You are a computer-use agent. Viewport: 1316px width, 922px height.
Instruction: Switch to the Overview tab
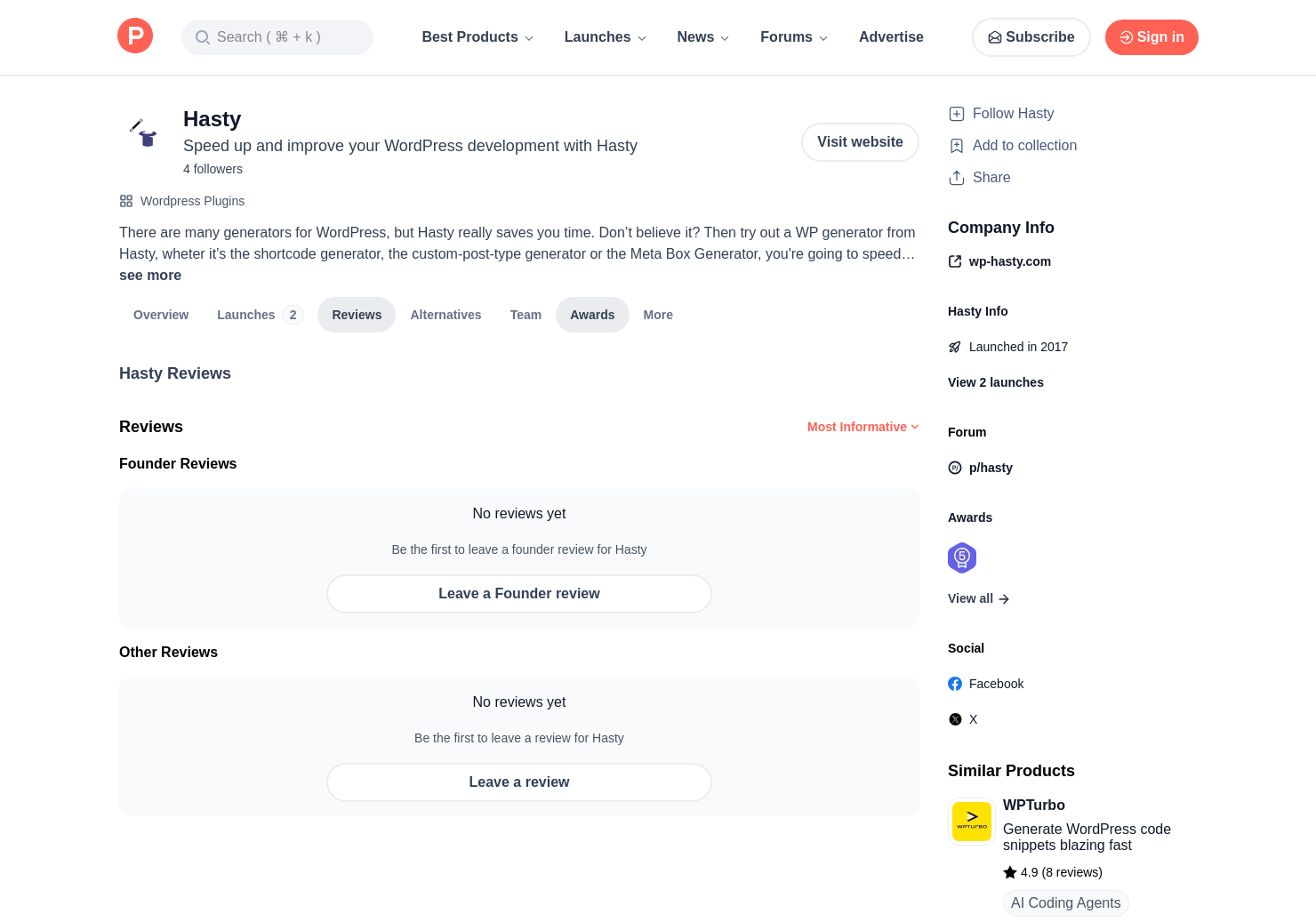[161, 315]
